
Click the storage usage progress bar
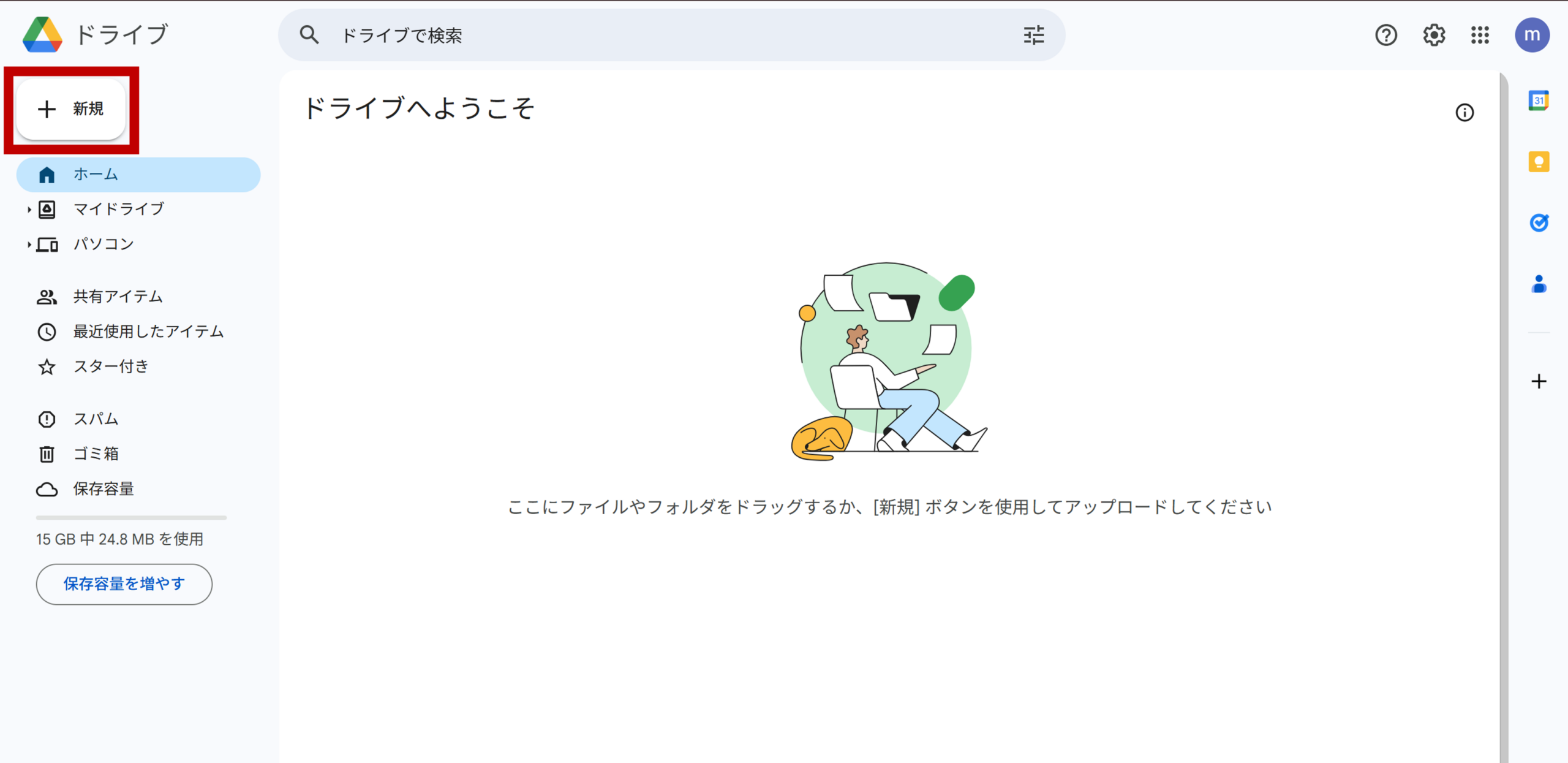131,518
